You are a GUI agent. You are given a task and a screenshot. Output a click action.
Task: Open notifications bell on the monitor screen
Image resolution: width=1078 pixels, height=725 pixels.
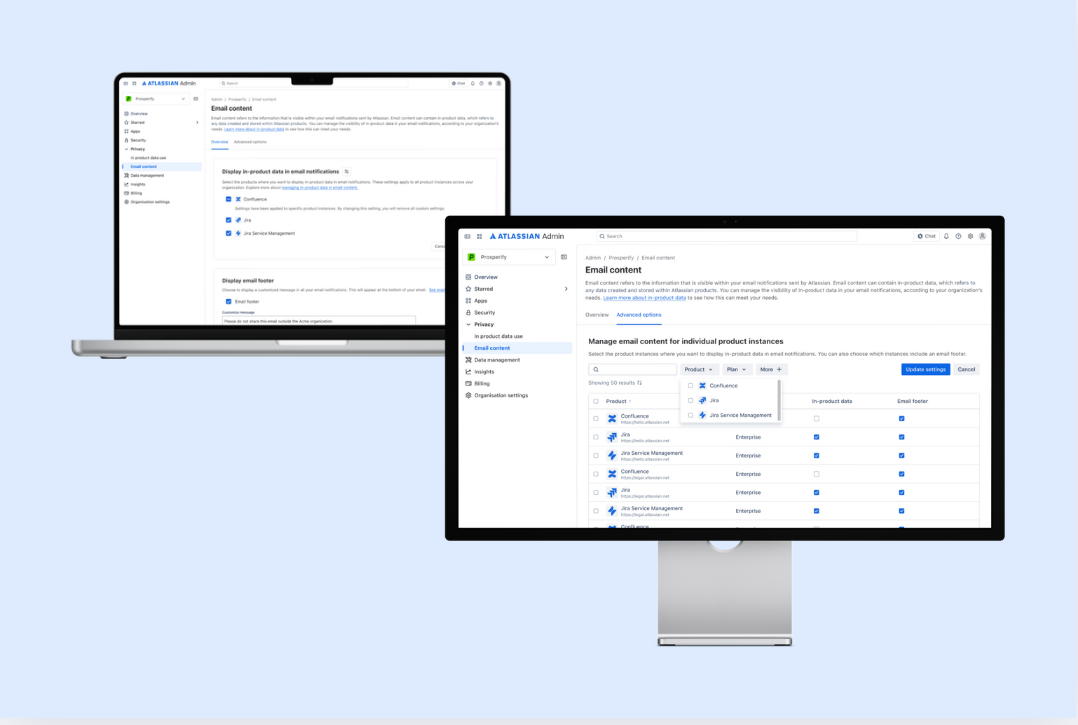click(946, 236)
